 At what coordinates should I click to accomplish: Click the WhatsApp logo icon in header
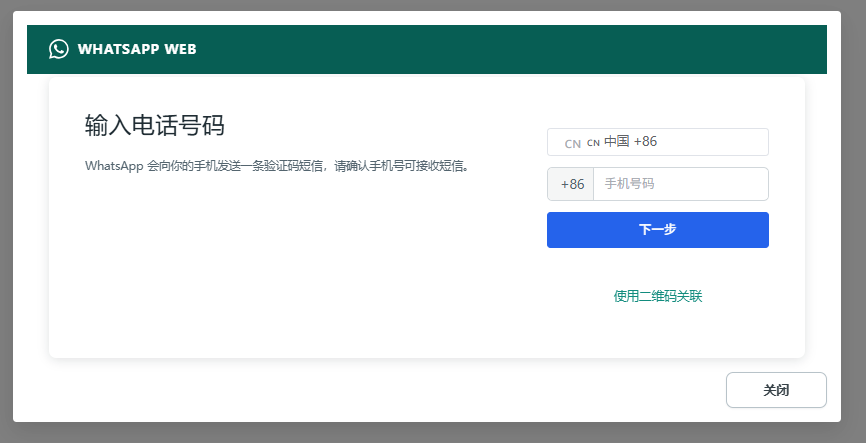(59, 49)
